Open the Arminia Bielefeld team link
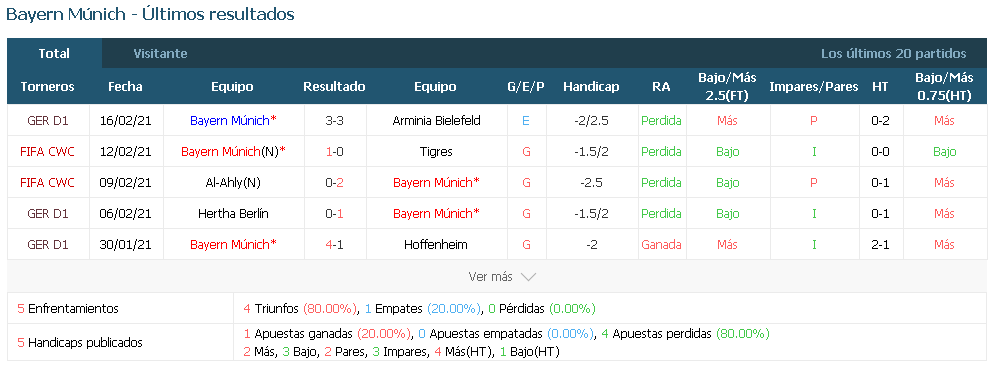This screenshot has height=368, width=989. tap(436, 121)
